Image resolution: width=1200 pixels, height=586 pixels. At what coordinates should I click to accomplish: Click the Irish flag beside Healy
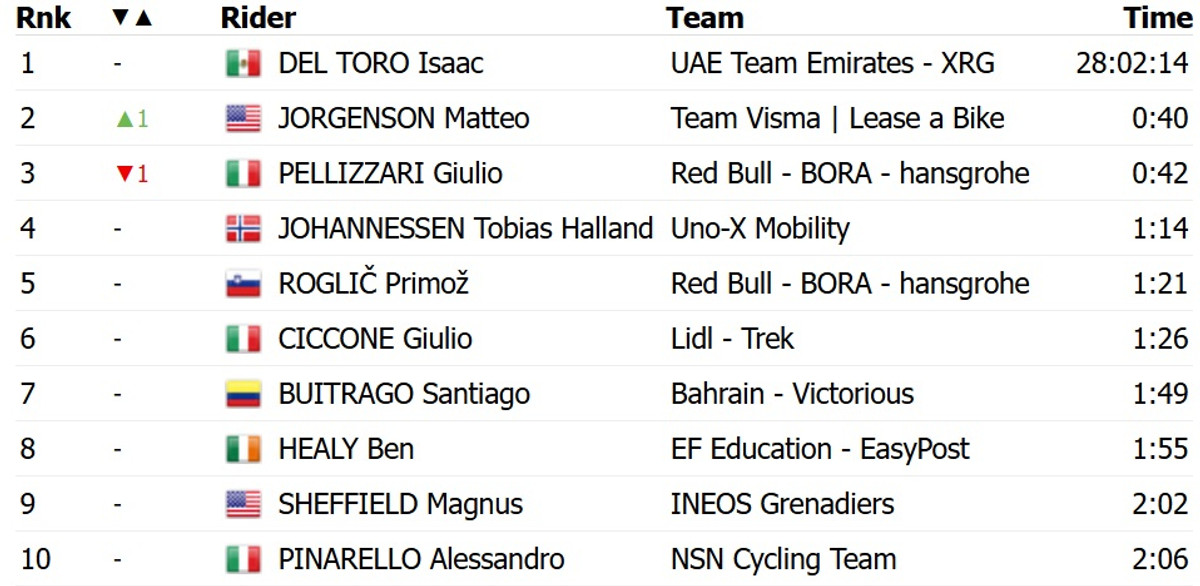[243, 449]
